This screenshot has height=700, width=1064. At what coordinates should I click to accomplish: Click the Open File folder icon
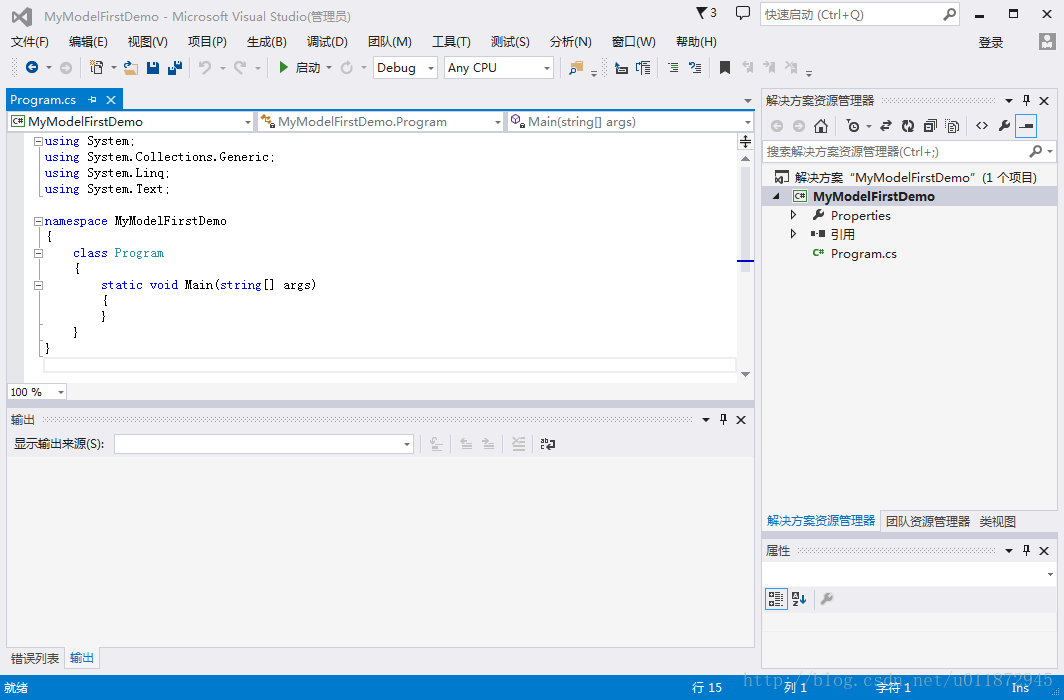click(x=131, y=67)
